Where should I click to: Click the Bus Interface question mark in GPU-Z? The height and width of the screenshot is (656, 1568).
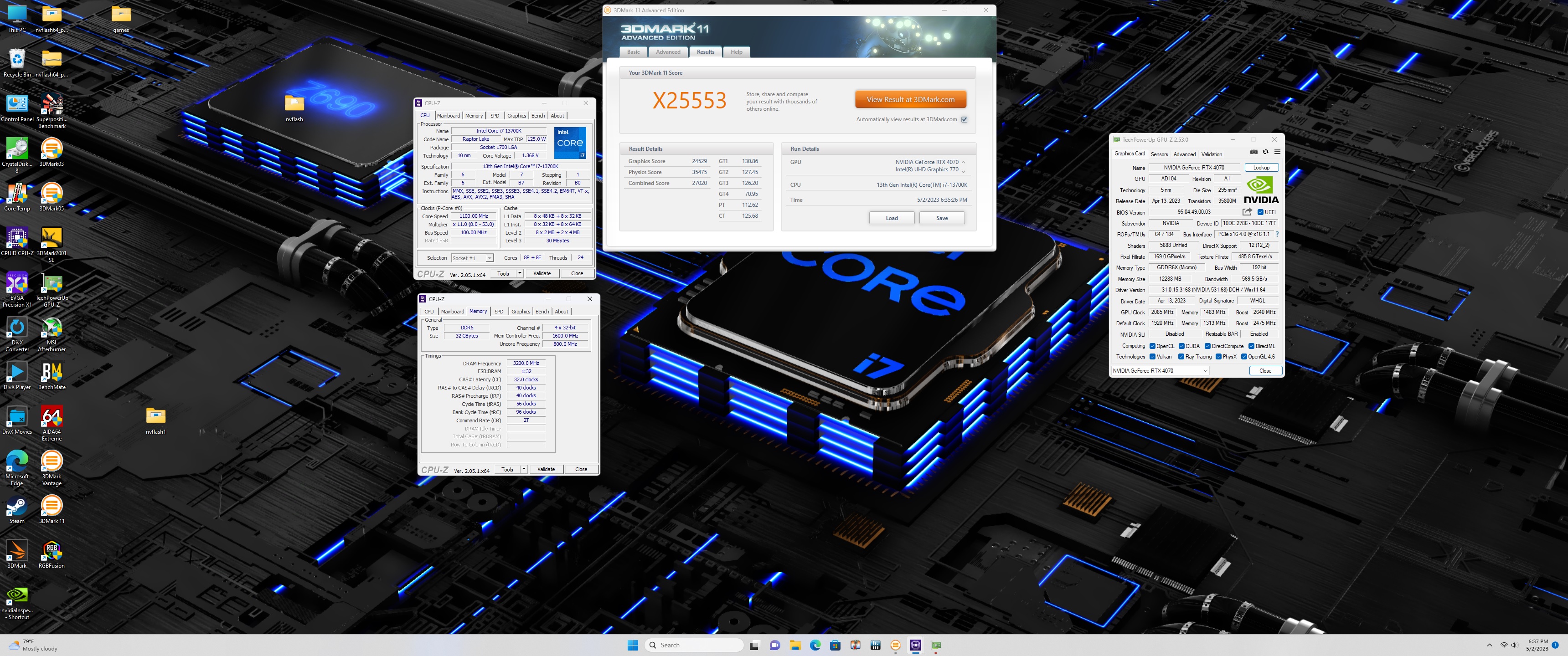click(x=1277, y=234)
